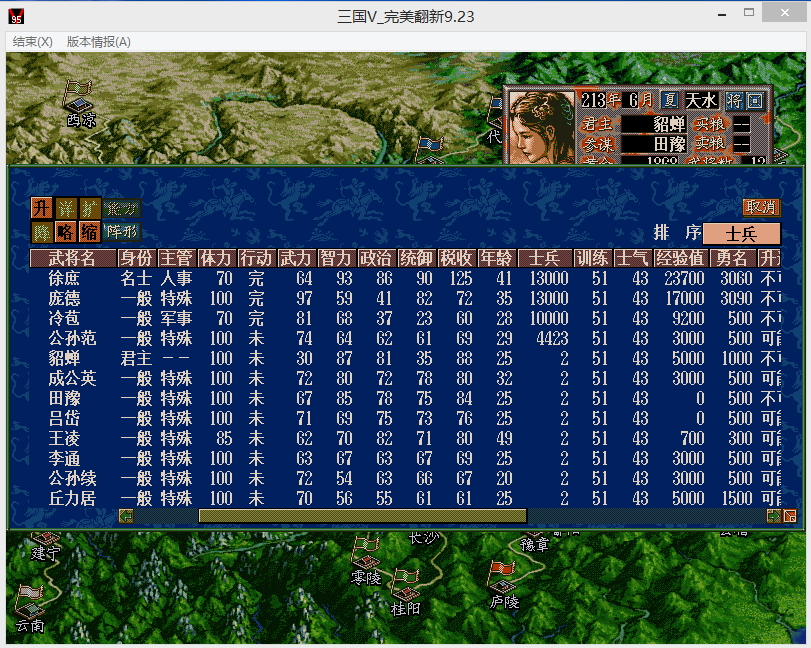Switch to 略 brief view

click(x=66, y=232)
